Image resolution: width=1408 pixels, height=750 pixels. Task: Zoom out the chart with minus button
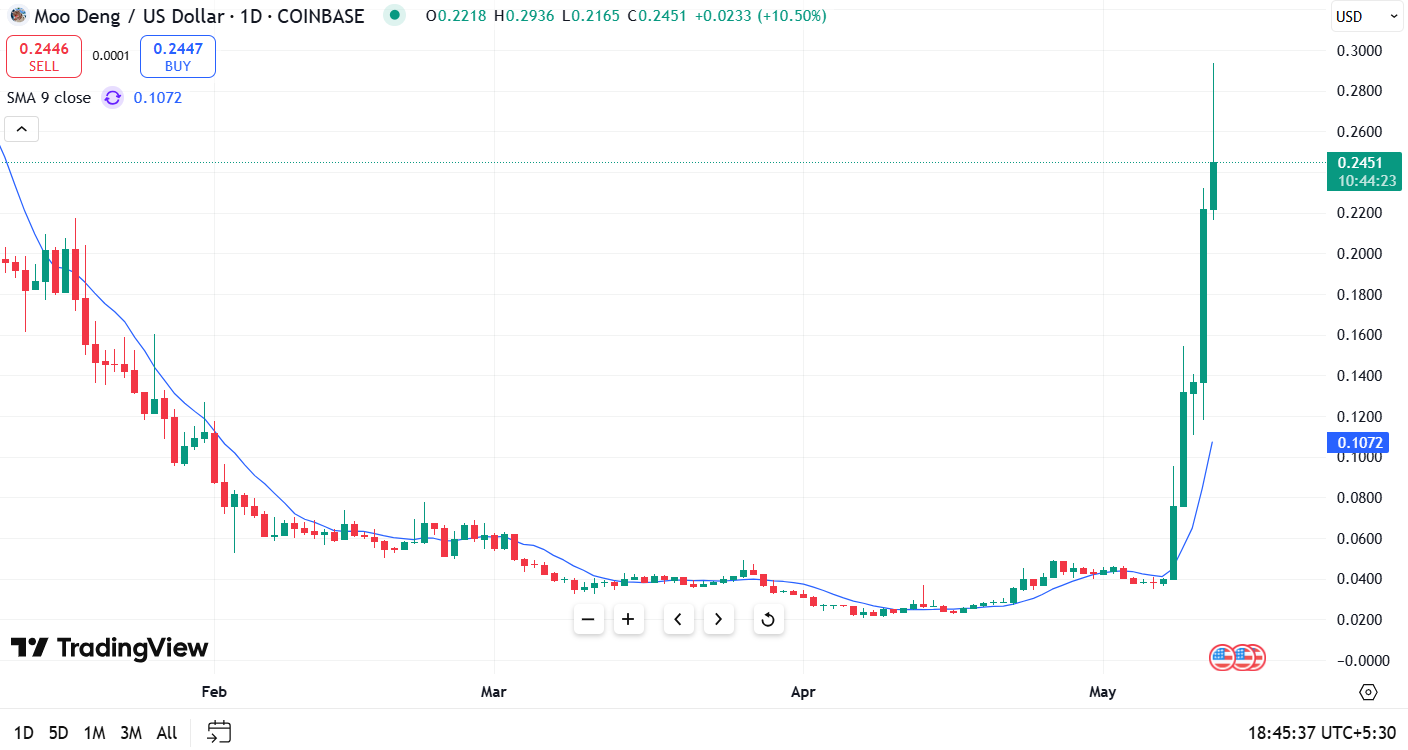click(x=588, y=619)
